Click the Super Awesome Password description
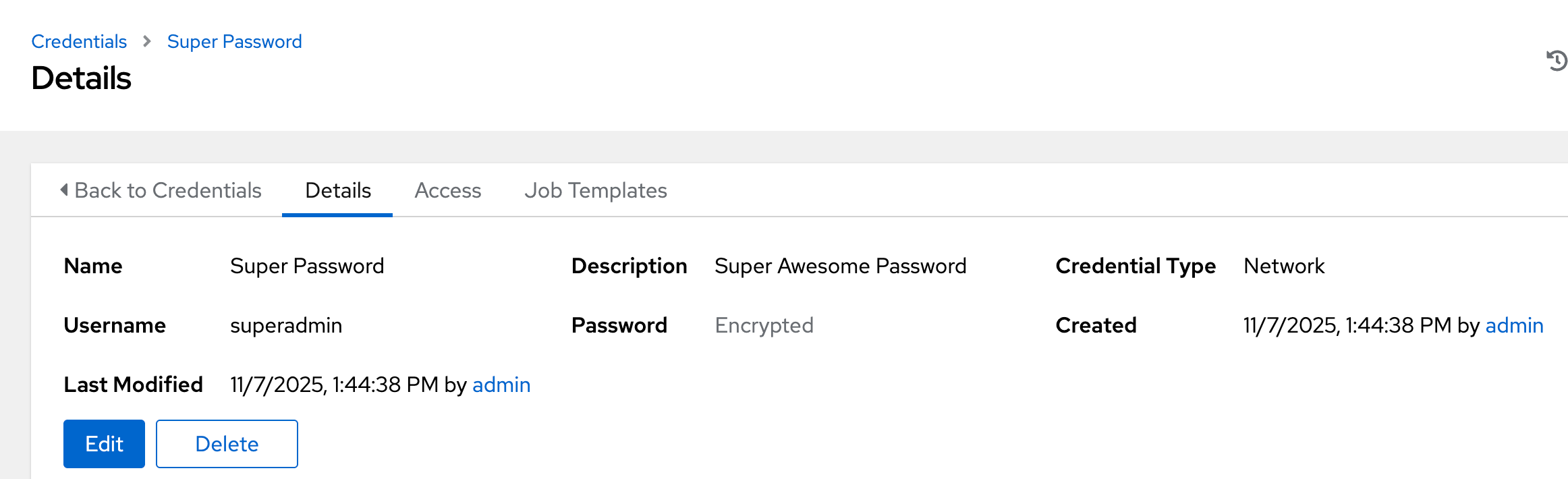The image size is (1568, 479). pyautogui.click(x=840, y=266)
